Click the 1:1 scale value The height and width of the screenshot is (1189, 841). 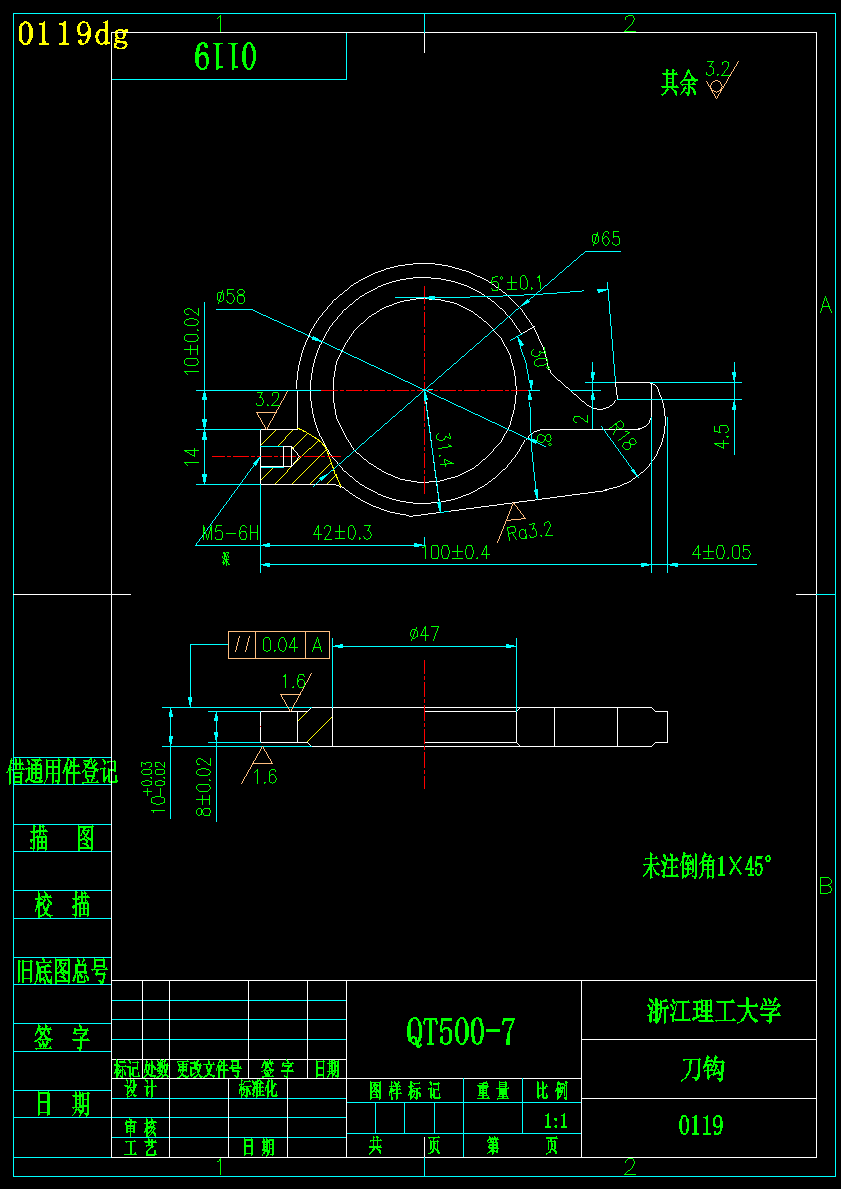pos(556,1121)
